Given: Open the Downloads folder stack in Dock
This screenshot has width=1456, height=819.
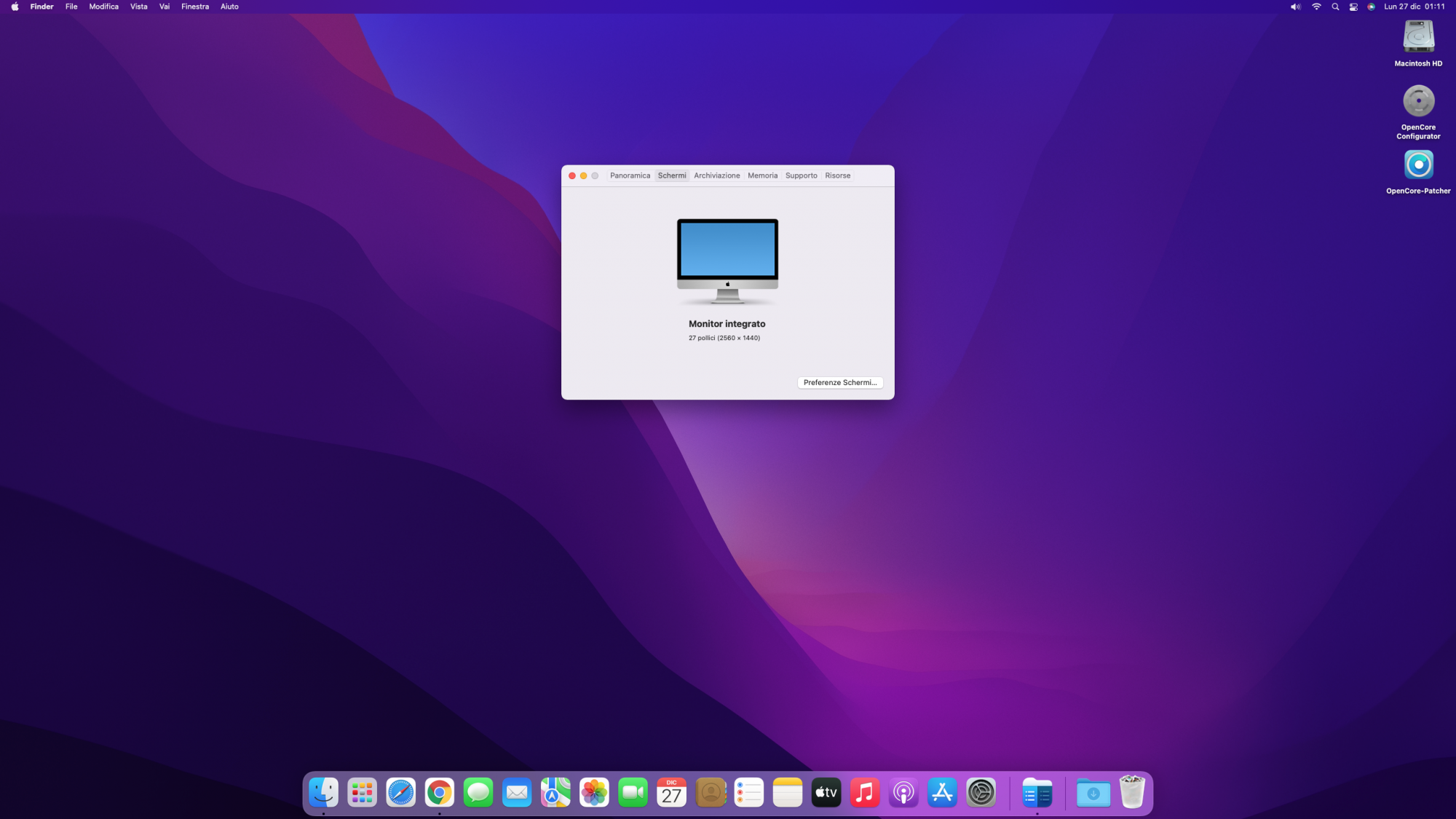Looking at the screenshot, I should (x=1093, y=792).
